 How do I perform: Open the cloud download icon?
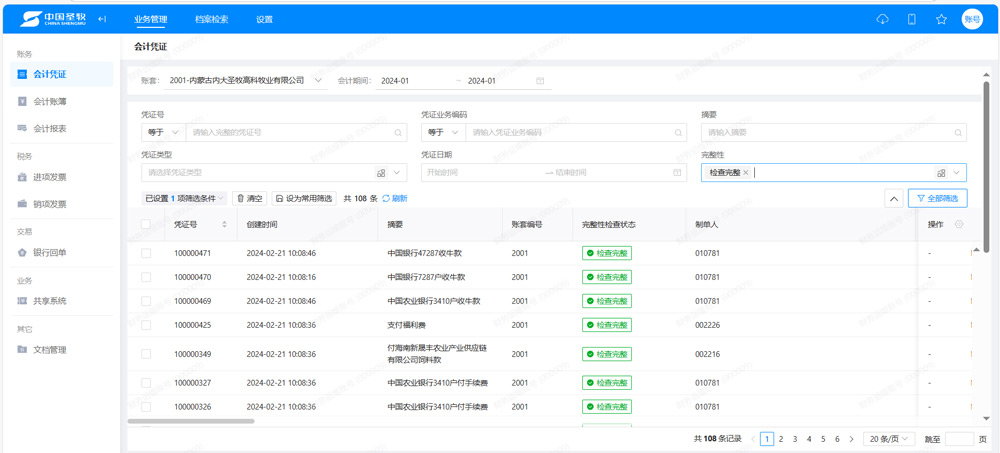[883, 19]
